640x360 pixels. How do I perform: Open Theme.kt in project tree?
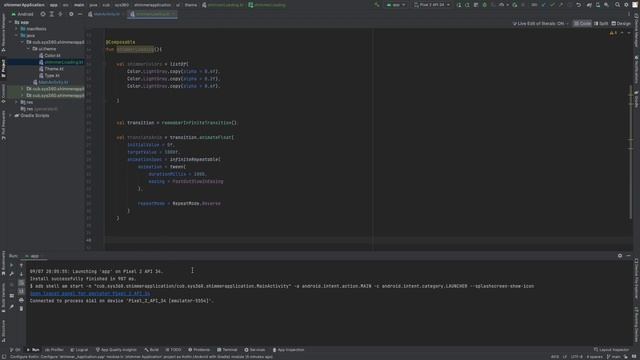pyautogui.click(x=51, y=69)
